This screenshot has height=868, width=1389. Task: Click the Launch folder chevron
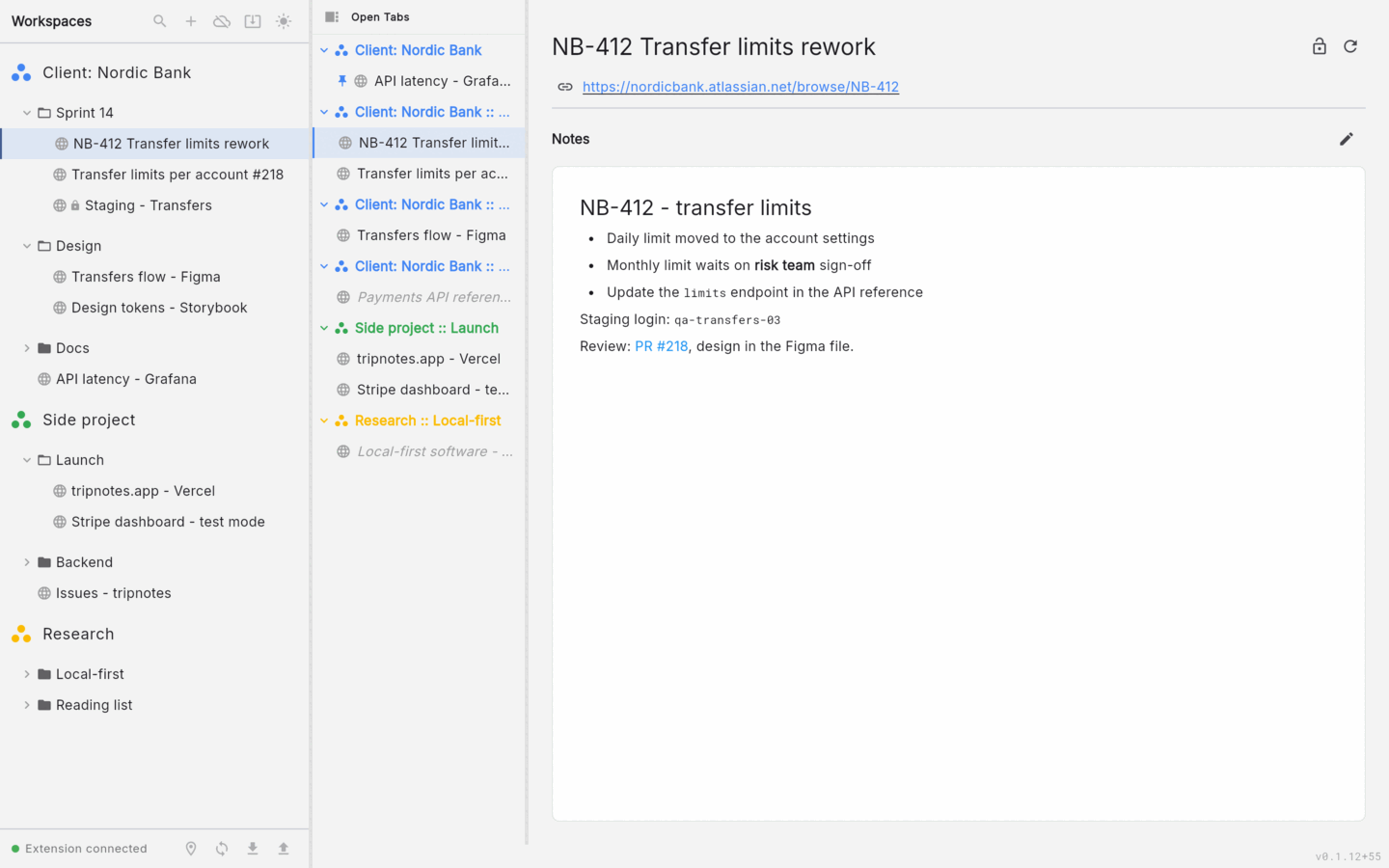point(27,460)
